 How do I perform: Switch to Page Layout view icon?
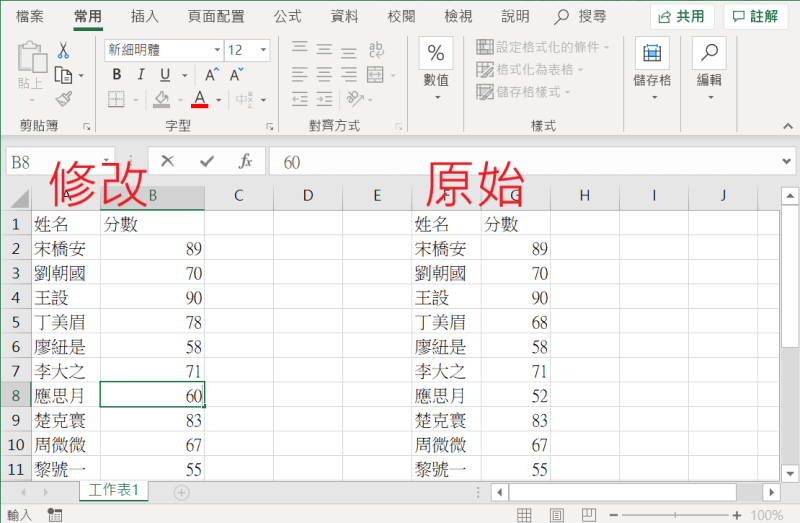557,515
